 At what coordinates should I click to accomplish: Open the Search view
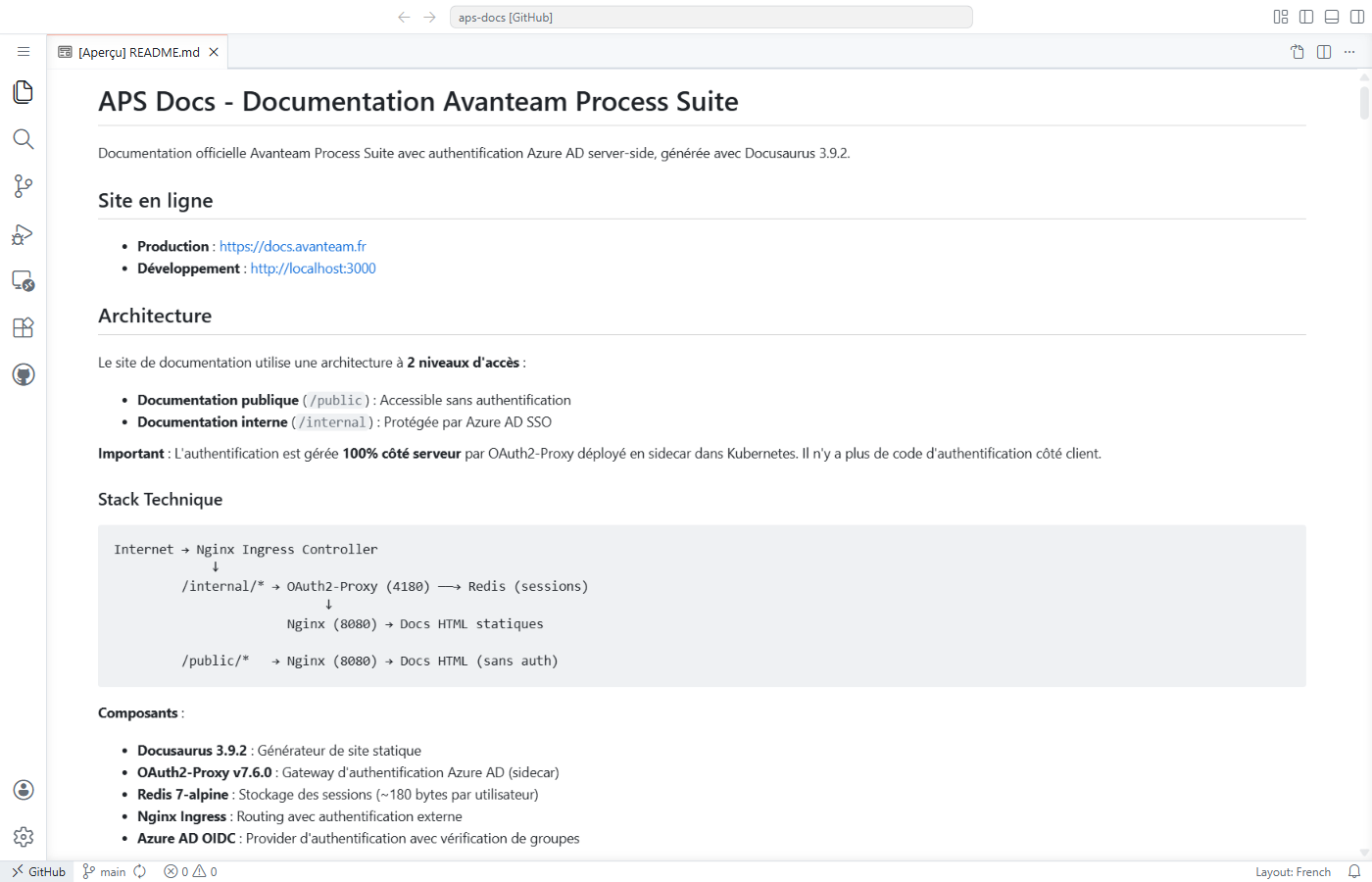tap(23, 138)
